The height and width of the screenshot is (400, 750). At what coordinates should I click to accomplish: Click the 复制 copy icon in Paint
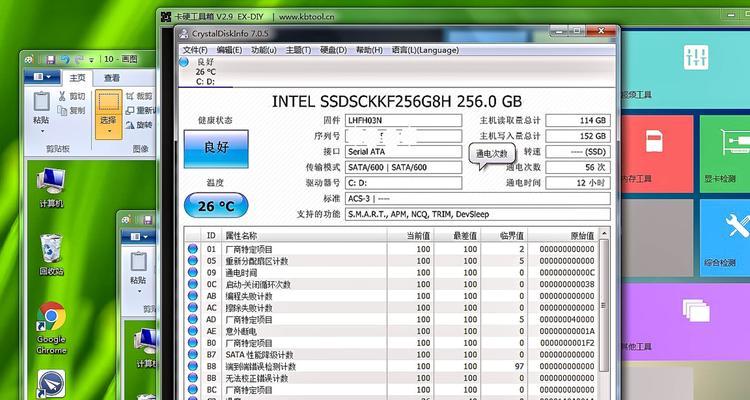click(62, 111)
